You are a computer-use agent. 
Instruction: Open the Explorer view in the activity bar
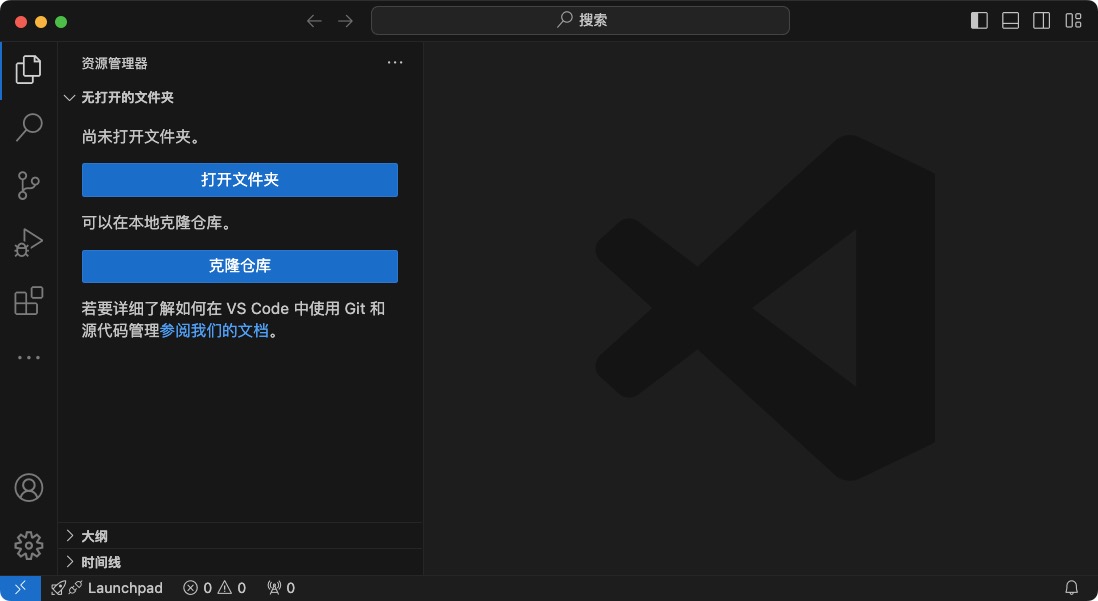click(27, 68)
